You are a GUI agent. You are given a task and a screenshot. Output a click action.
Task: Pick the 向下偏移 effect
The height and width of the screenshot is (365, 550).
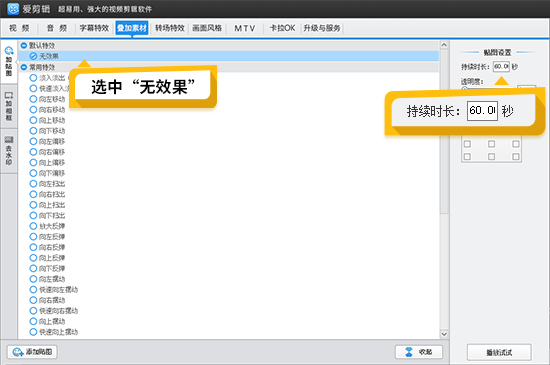click(x=47, y=173)
